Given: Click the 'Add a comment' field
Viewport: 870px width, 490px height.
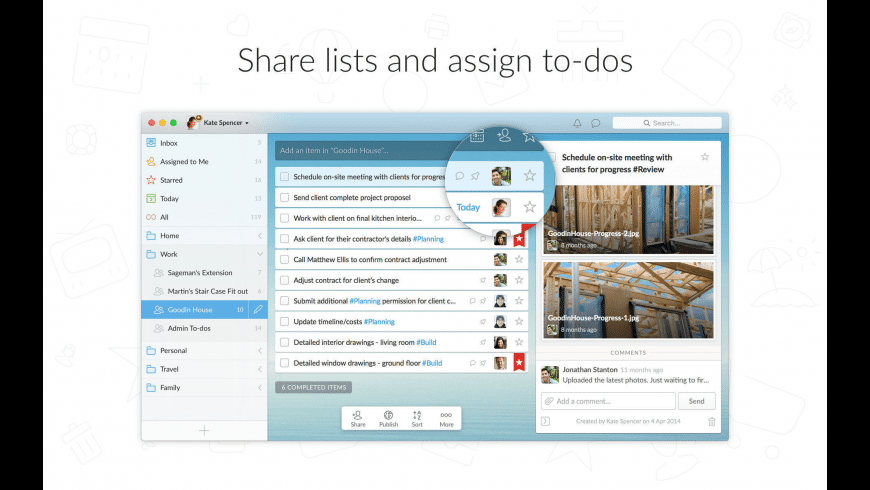Looking at the screenshot, I should (608, 401).
